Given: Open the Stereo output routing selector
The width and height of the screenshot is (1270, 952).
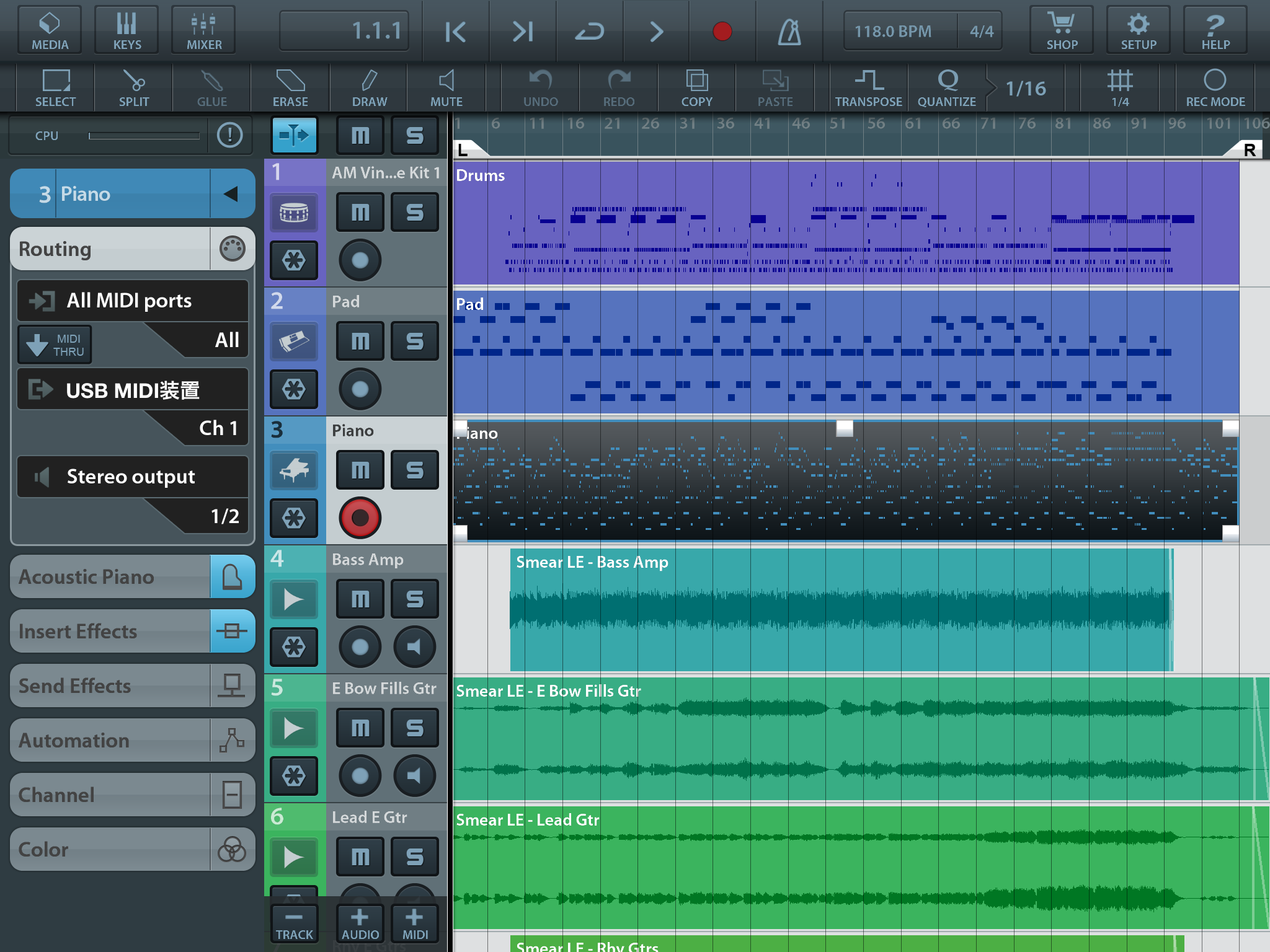Looking at the screenshot, I should tap(131, 477).
